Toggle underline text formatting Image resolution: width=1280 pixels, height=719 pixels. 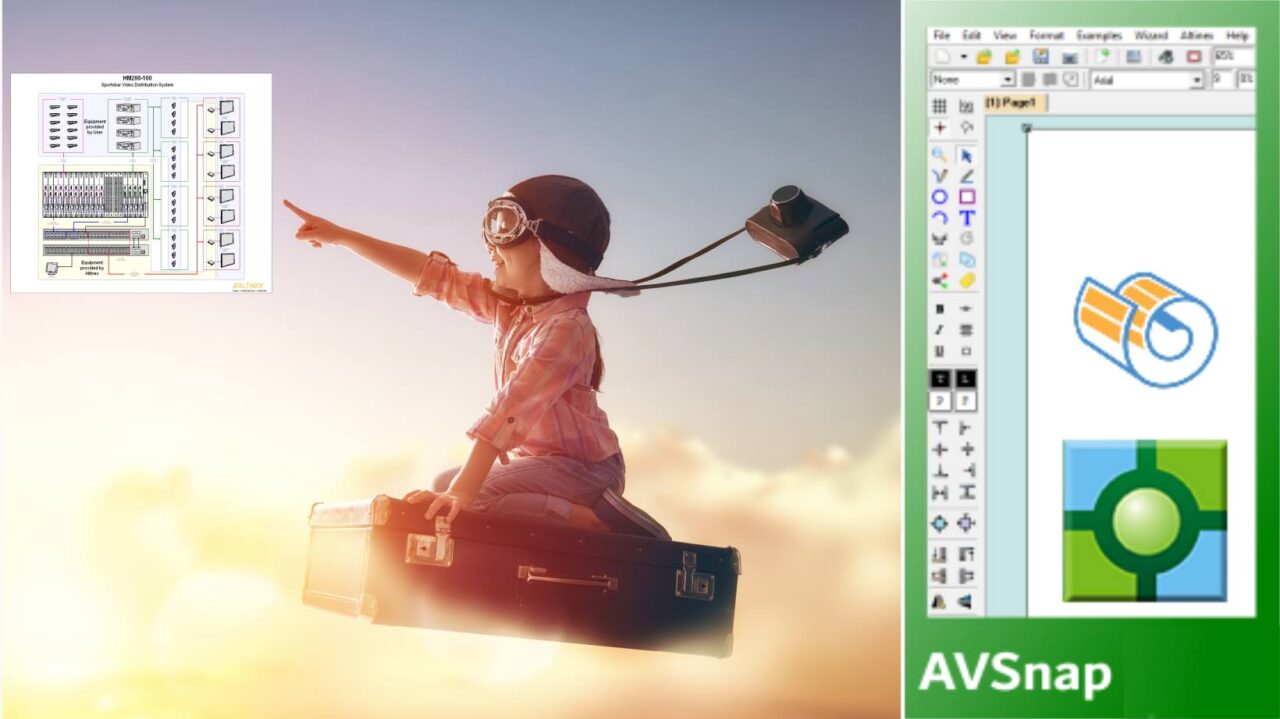938,352
